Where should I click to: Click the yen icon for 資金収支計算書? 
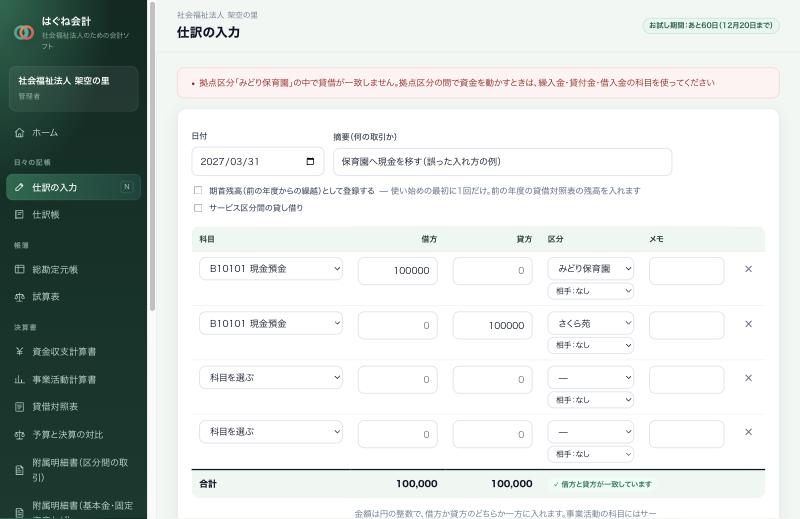tap(19, 352)
